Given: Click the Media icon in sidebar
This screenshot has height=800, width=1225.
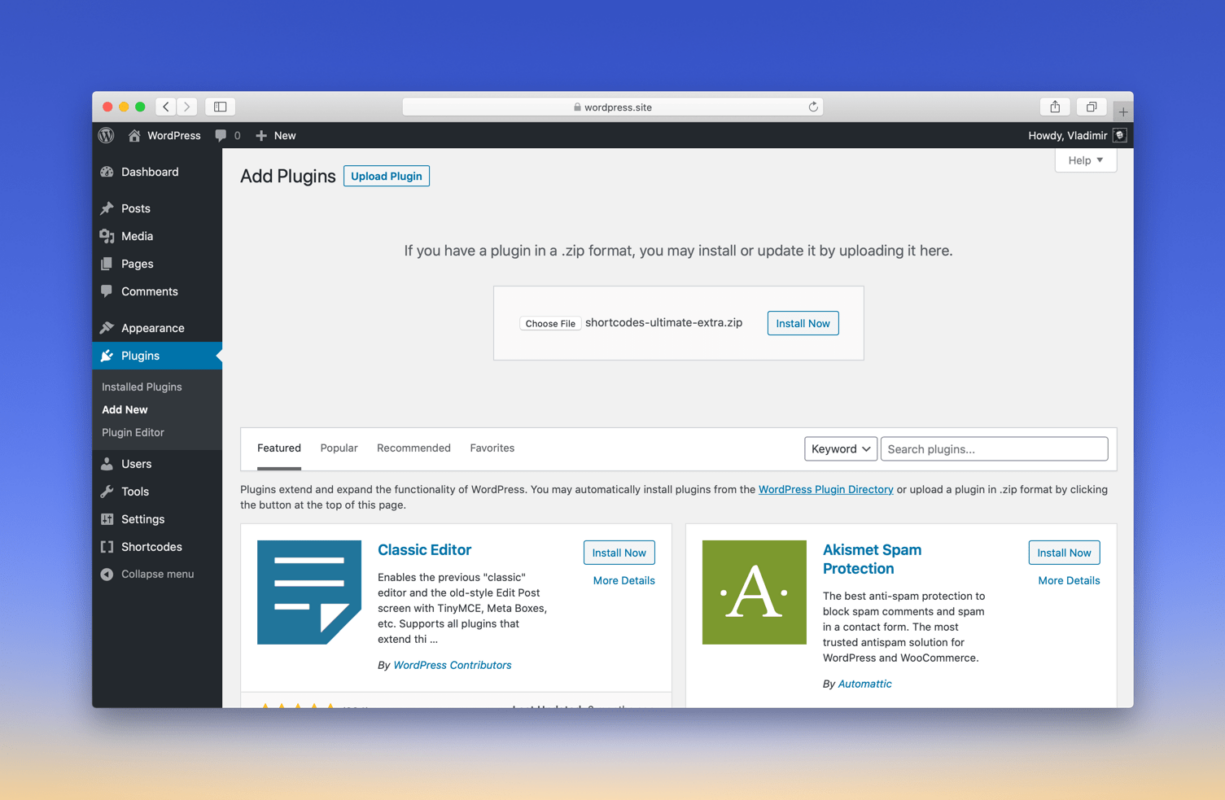Looking at the screenshot, I should click(x=107, y=236).
